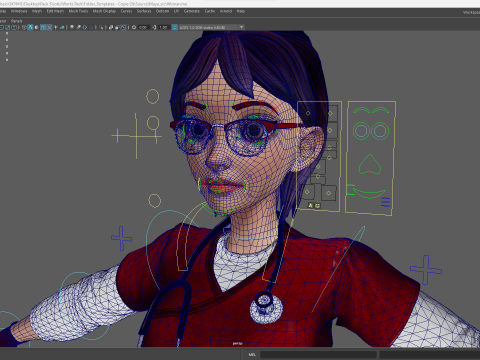Screen dimensions: 480x360
Task: Click X-Ray Active Components icon
Action: (x=117, y=27)
